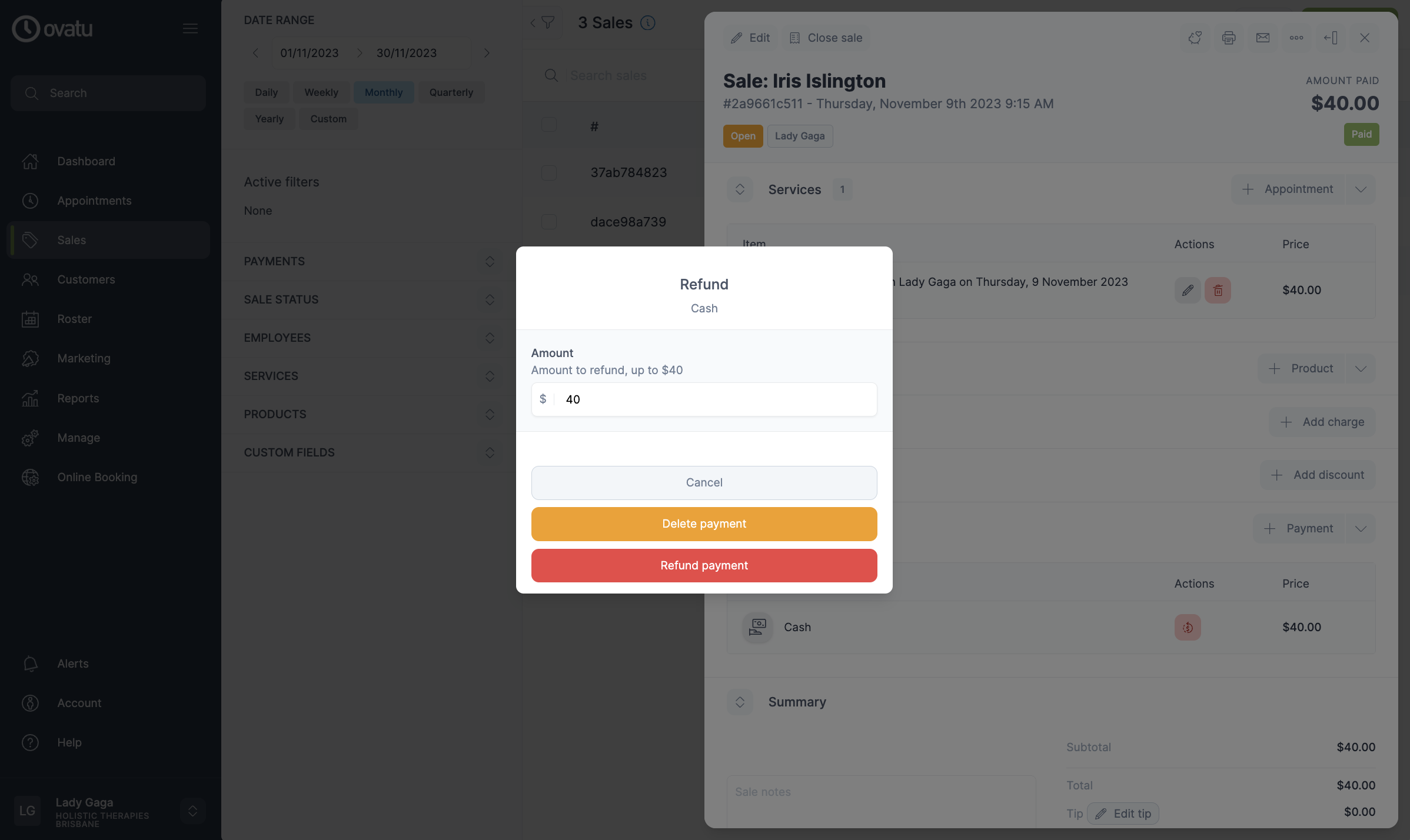This screenshot has width=1410, height=840.
Task: Click the Cash refund icon
Action: 1188,627
